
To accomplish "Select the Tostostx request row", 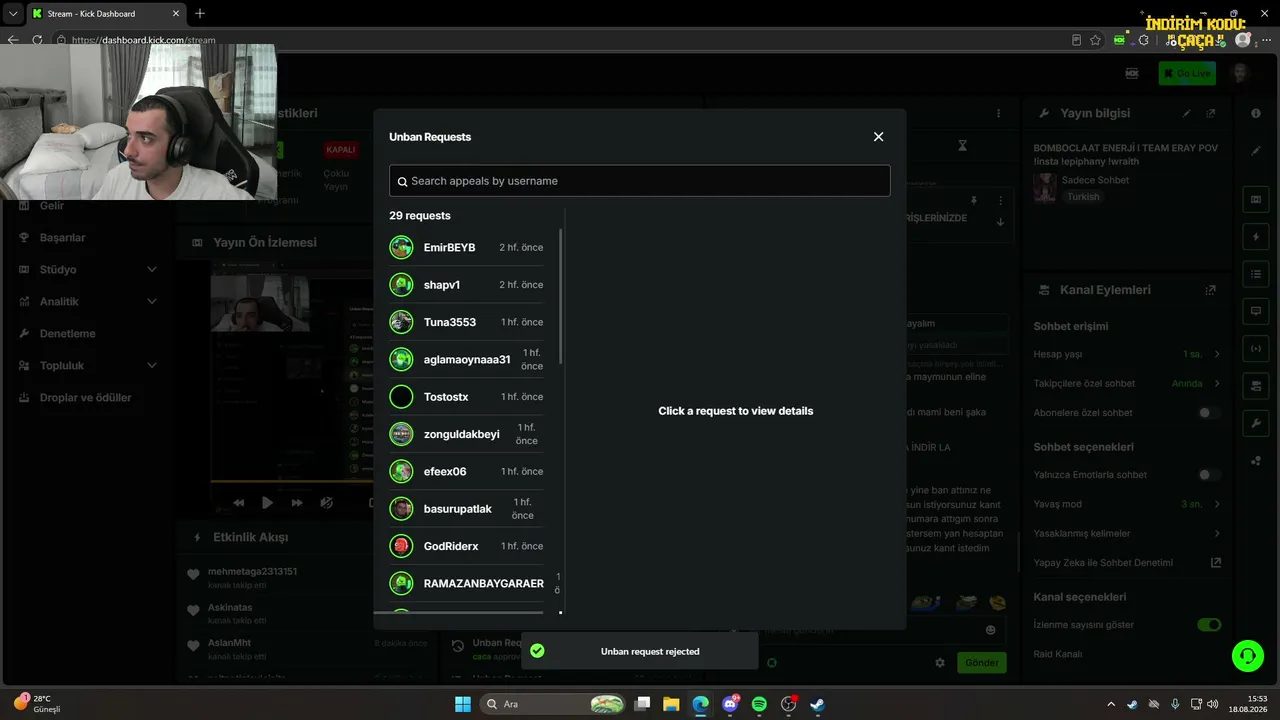I will 467,397.
